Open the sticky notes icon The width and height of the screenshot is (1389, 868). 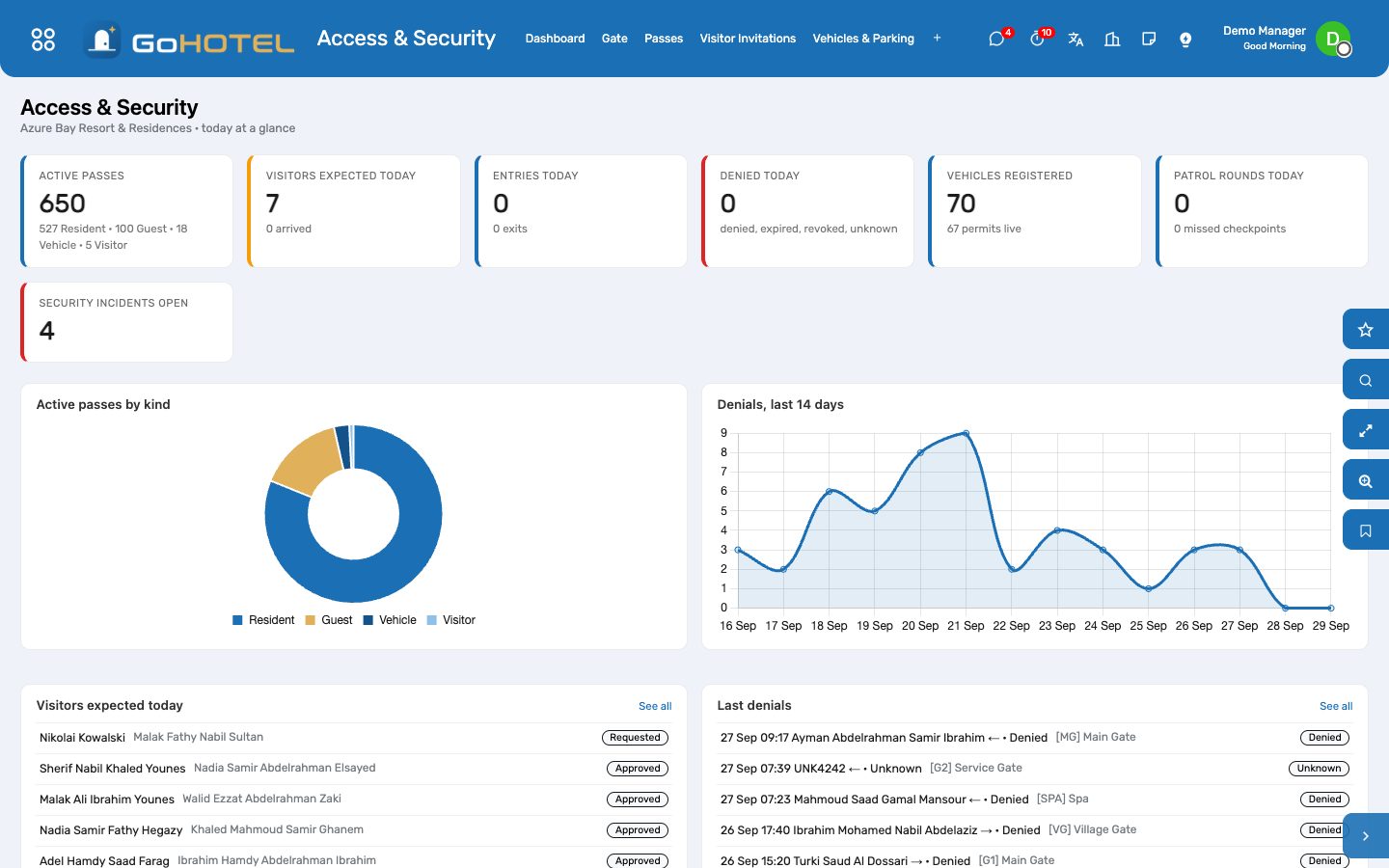[1149, 39]
